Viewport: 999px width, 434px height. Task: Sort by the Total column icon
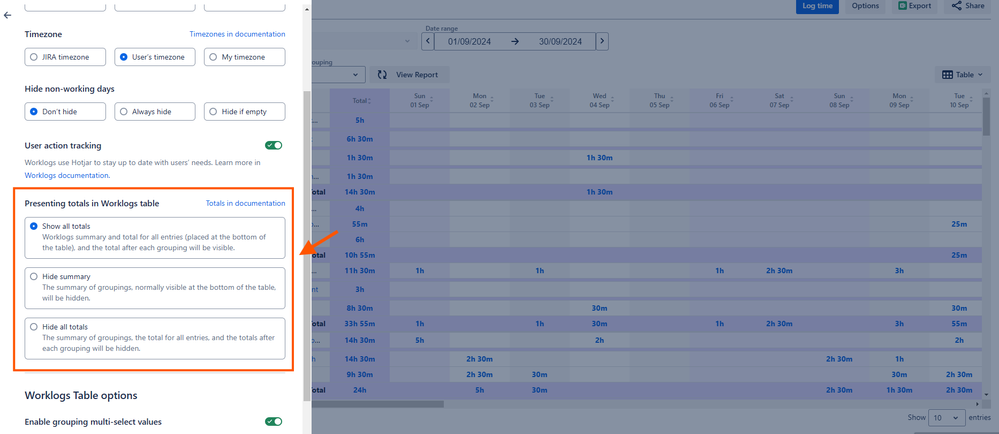click(370, 101)
